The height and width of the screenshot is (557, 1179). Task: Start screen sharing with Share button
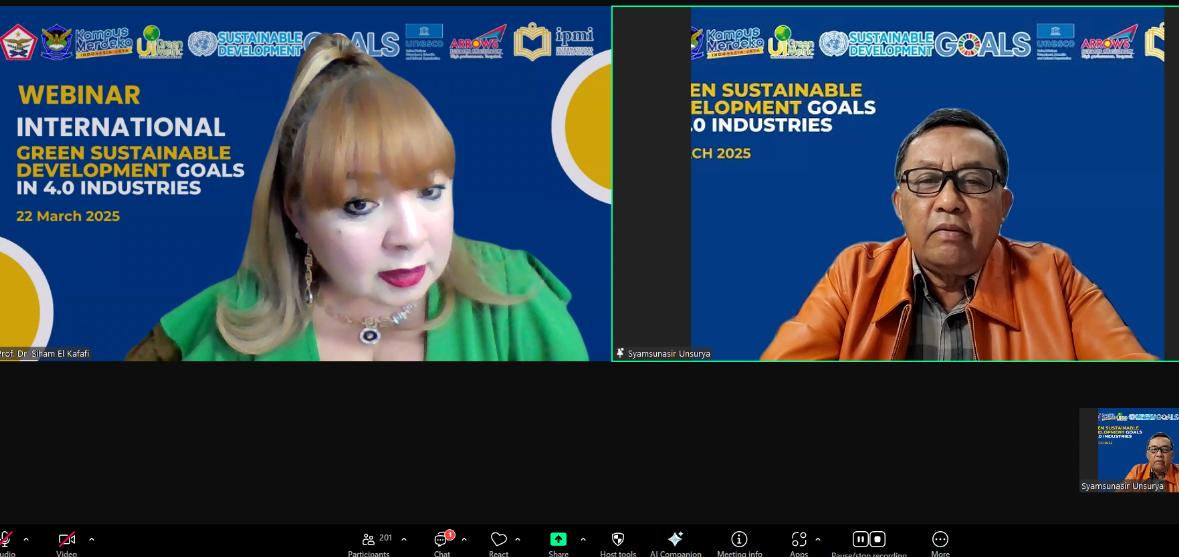[x=558, y=540]
